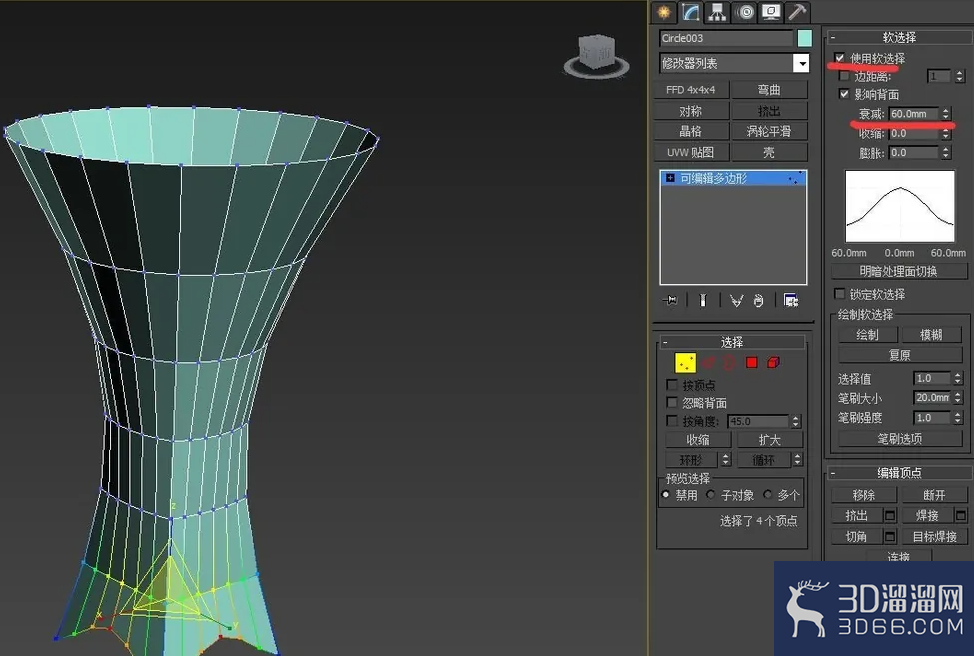The height and width of the screenshot is (656, 974).
Task: Apply the 弯曲 modifier button
Action: click(x=769, y=90)
